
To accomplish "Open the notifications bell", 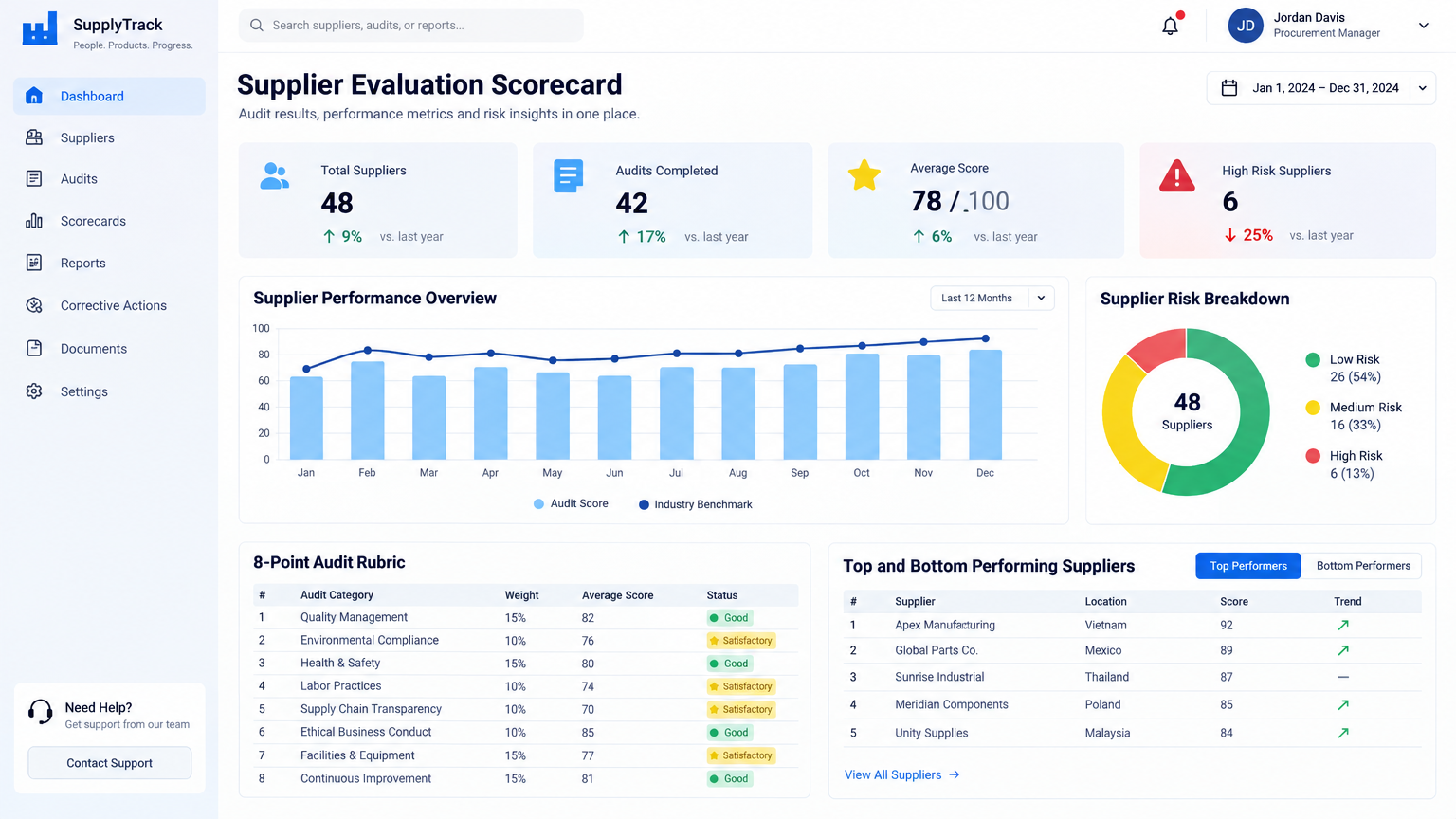I will [x=1171, y=26].
